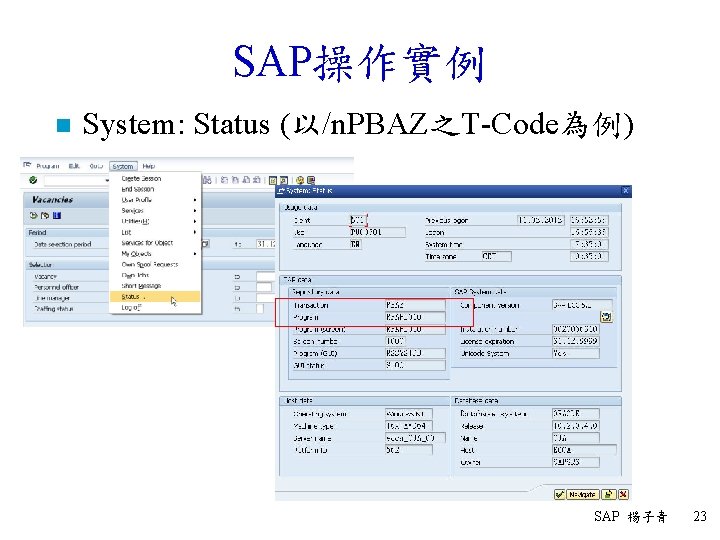This screenshot has width=720, height=540.
Task: Click the customize layout monitor icon
Action: (311, 180)
